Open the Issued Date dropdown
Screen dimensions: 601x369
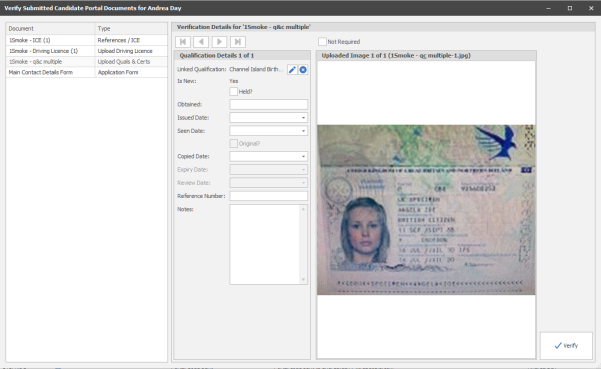point(303,118)
